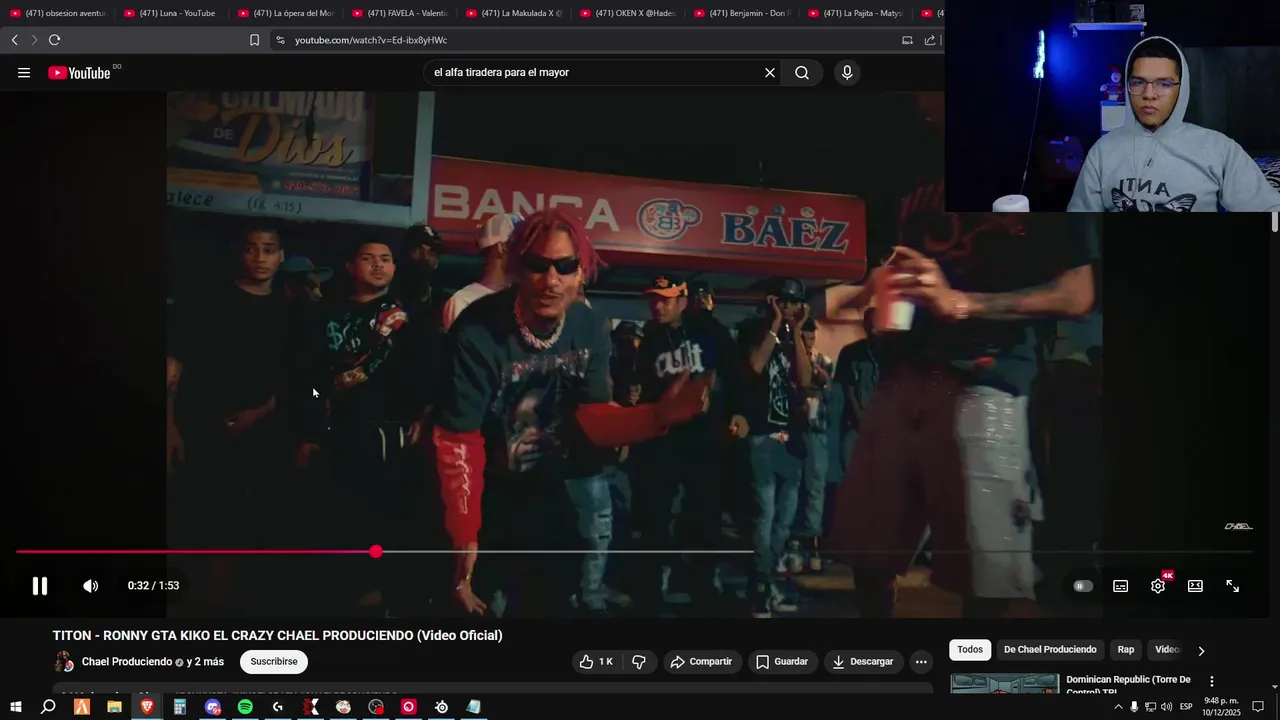
Task: Switch to the Luna - YouTube tab
Action: point(171,13)
